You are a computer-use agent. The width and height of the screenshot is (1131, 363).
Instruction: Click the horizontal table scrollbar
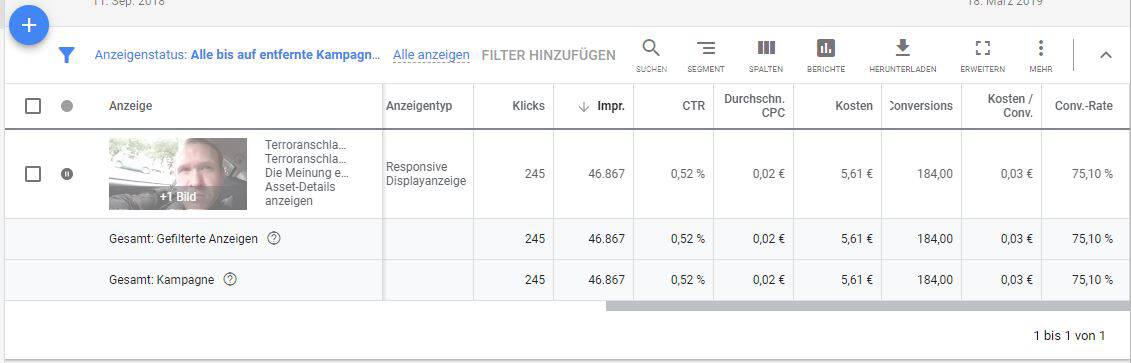point(868,306)
